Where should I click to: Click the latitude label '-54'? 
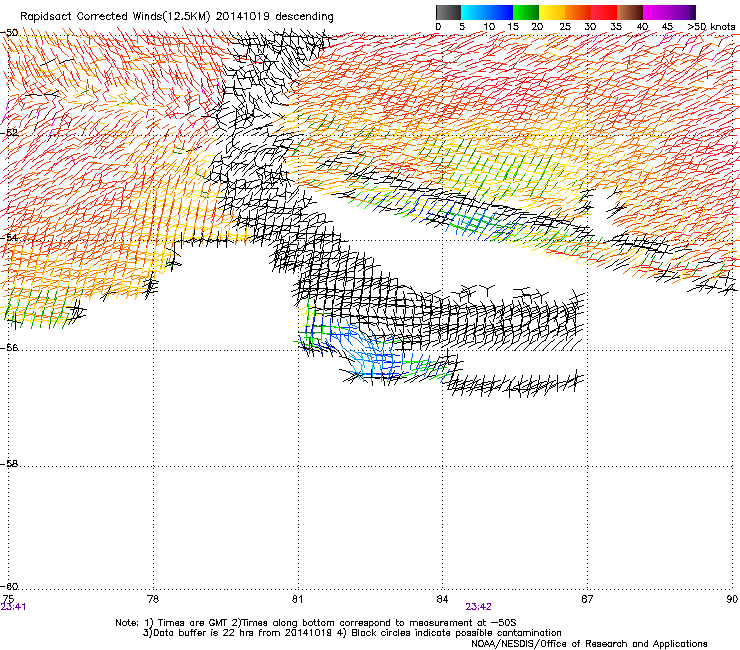point(9,237)
